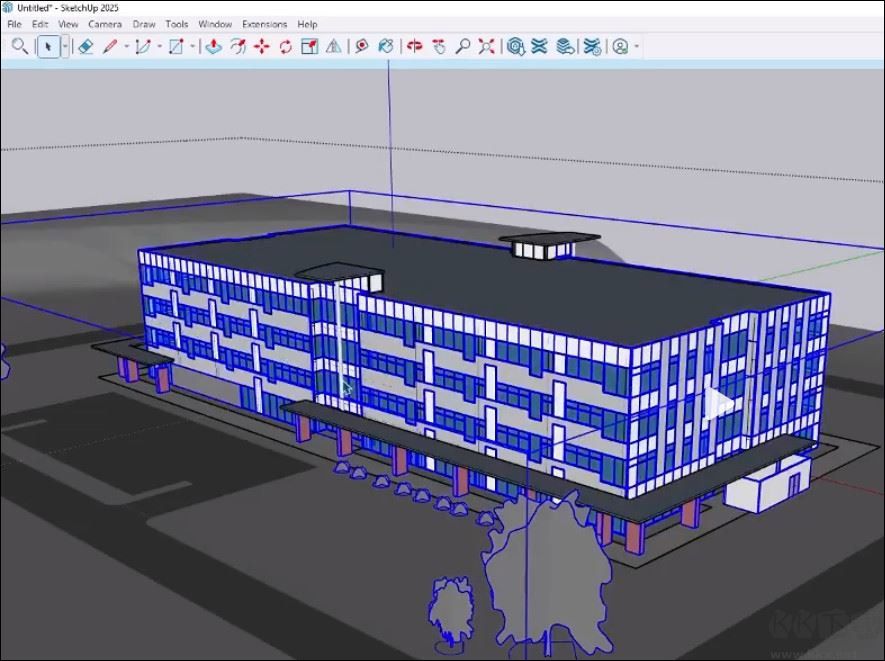The image size is (885, 661).
Task: Click the Zoom Extents tool
Action: point(487,46)
